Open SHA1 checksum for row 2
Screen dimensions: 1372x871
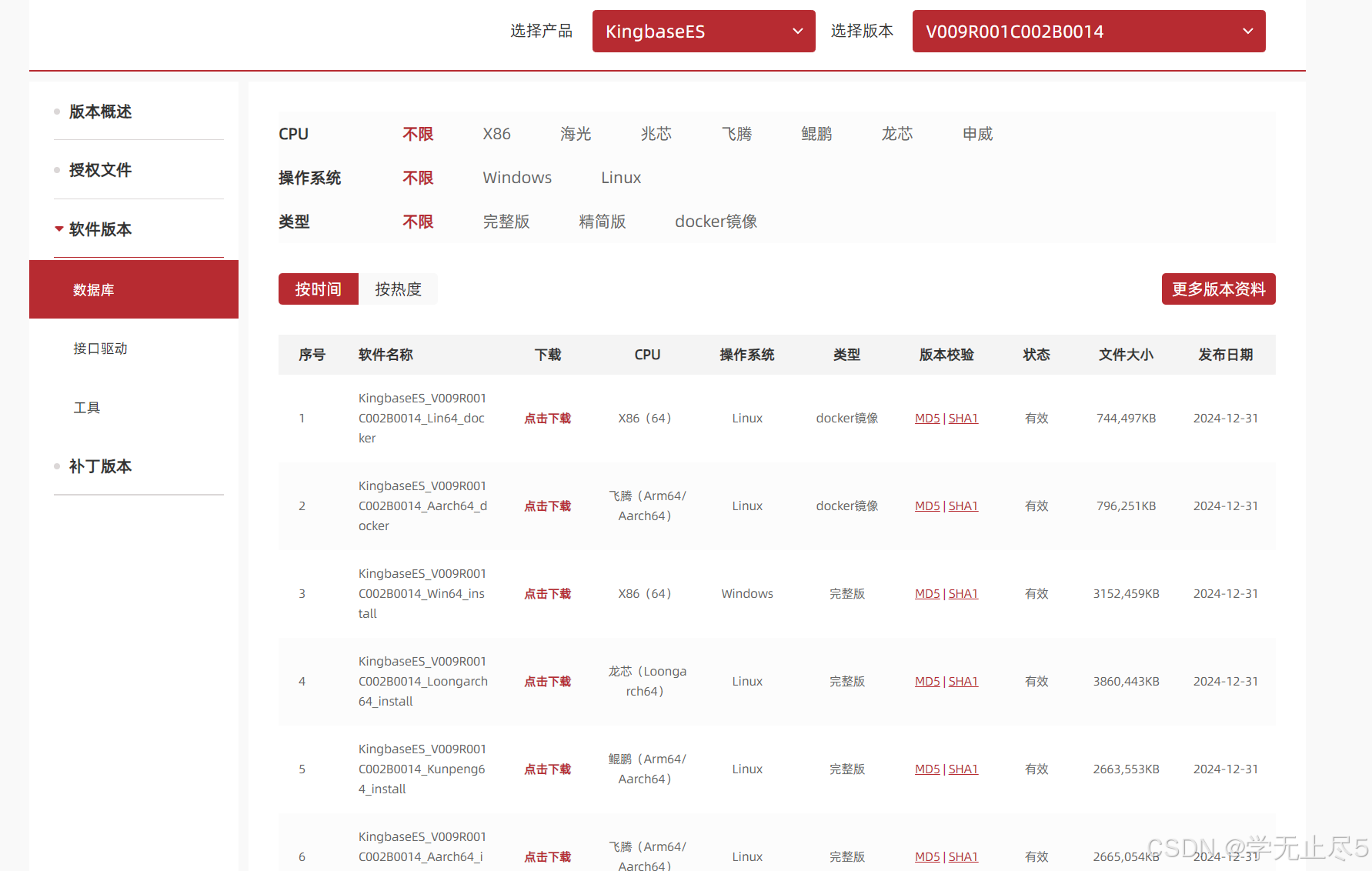tap(963, 506)
